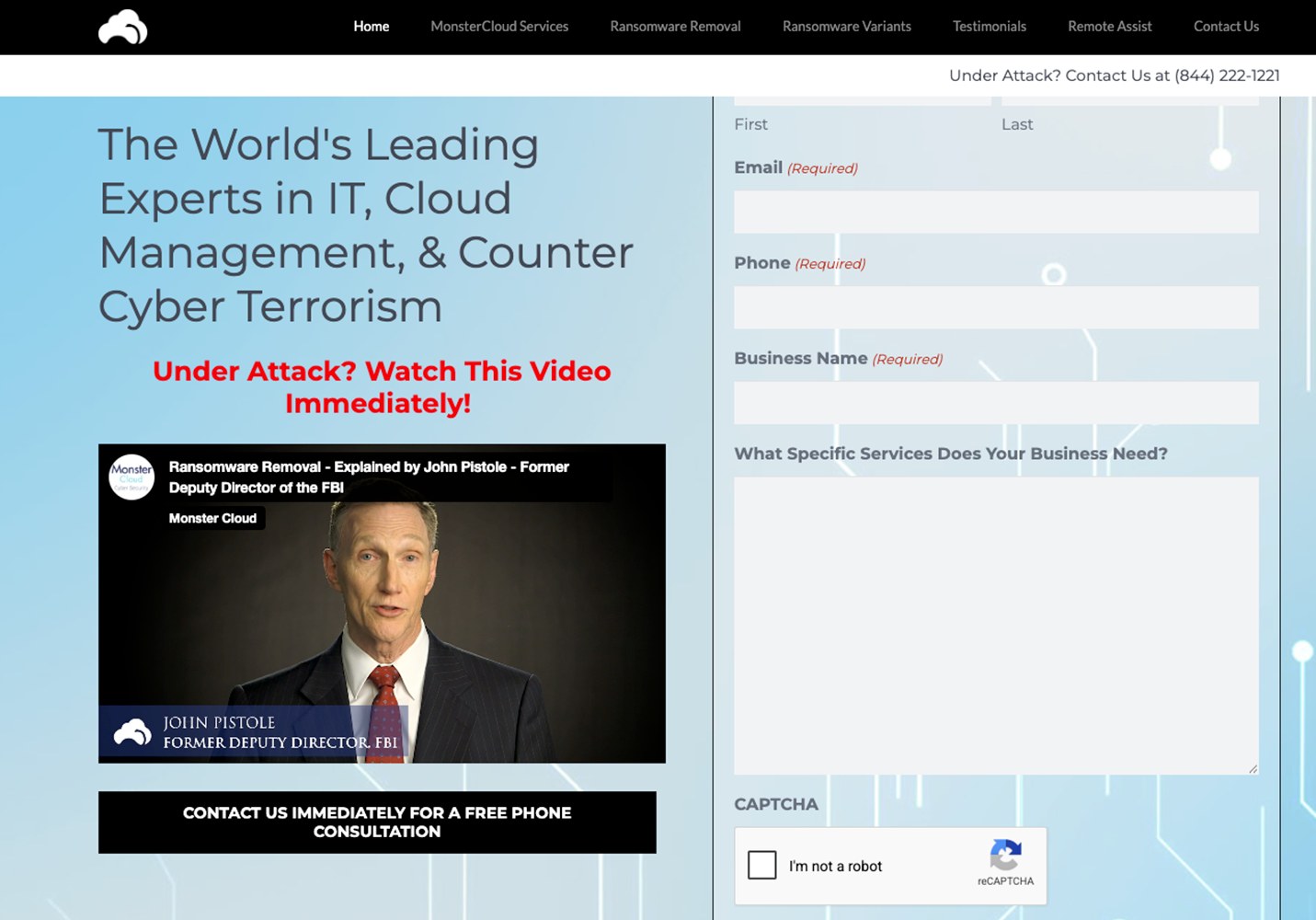
Task: Call the (844) 222-1221 phone link
Action: click(x=1227, y=75)
